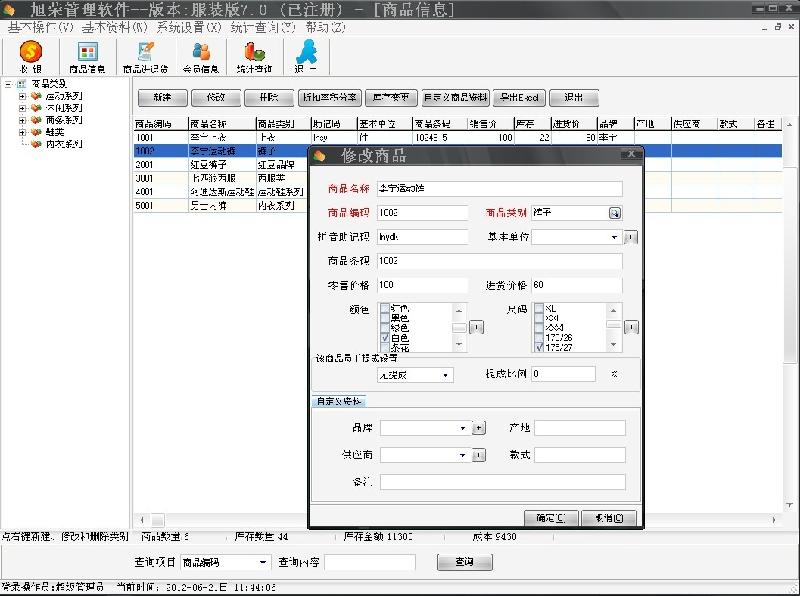Expand the 运动系列 tree node

22,95
